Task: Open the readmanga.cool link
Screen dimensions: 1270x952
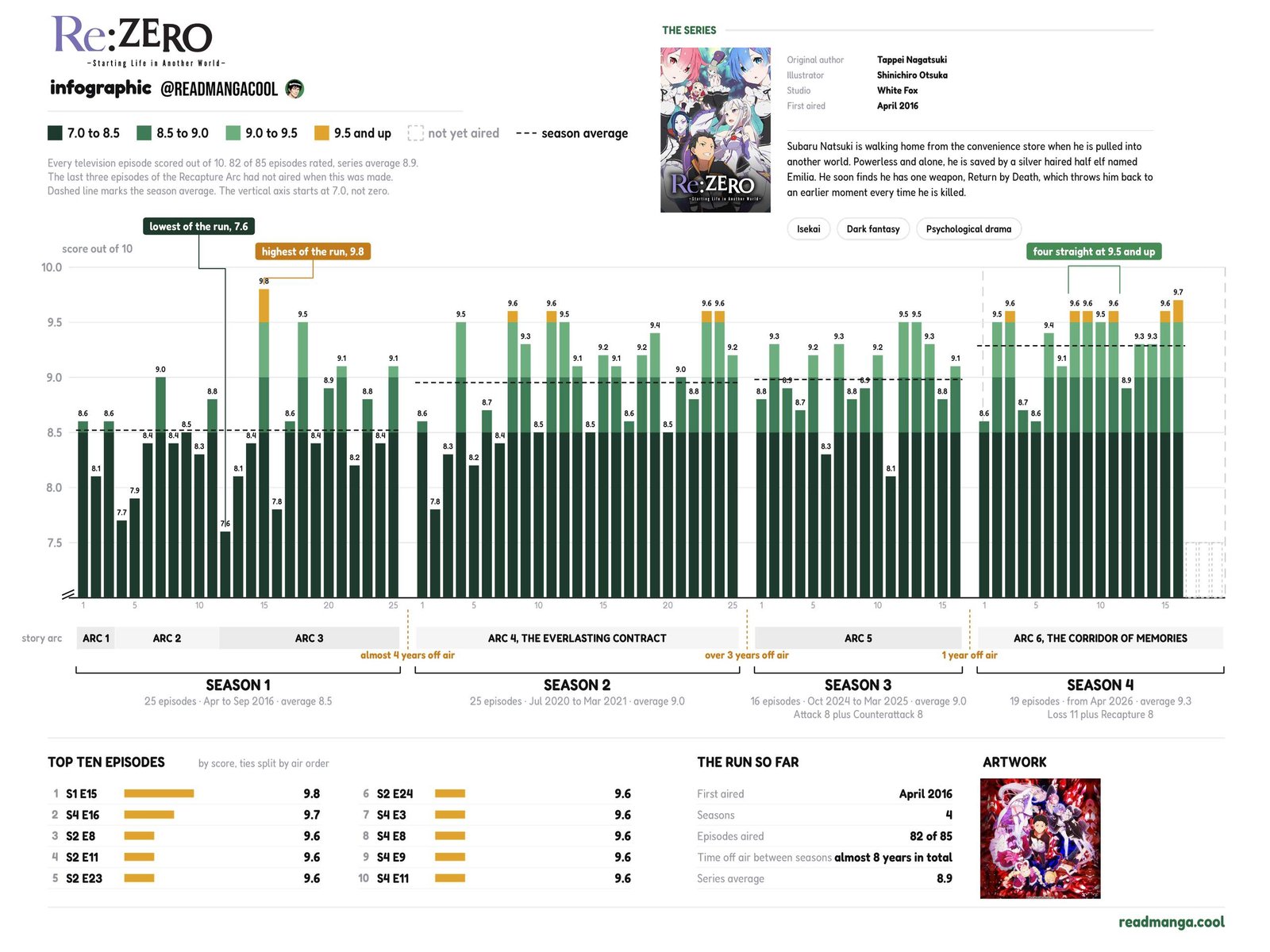Action: (1172, 922)
